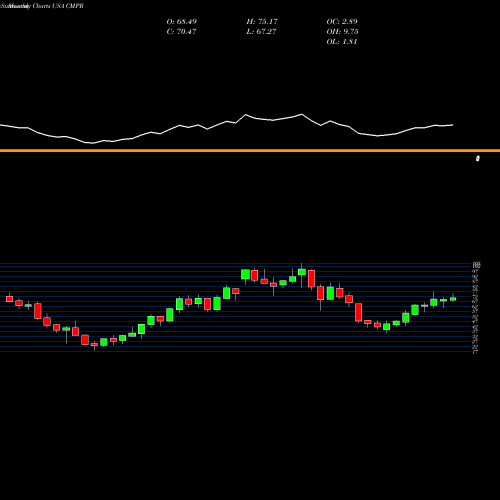Select the high price label H: 75.17
Viewport: 500px width, 500px height.
tap(262, 22)
